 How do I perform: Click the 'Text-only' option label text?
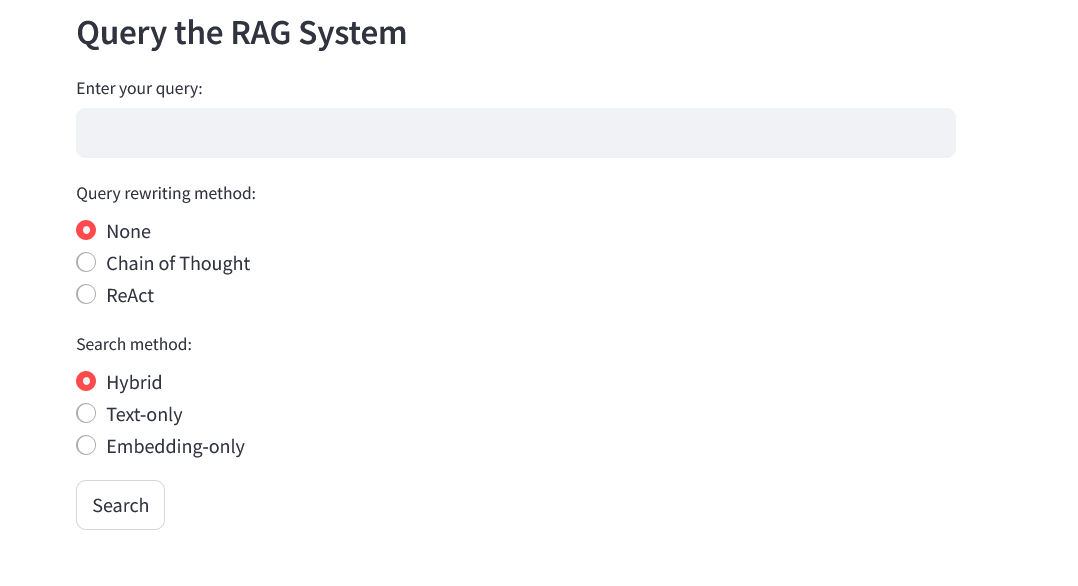click(x=144, y=415)
